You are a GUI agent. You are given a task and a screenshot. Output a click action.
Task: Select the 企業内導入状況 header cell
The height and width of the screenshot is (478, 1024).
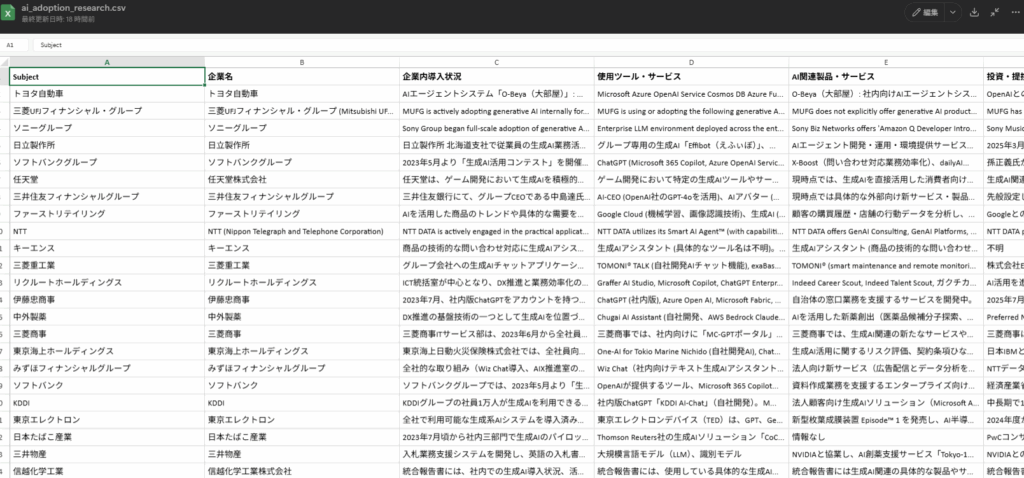click(x=497, y=76)
